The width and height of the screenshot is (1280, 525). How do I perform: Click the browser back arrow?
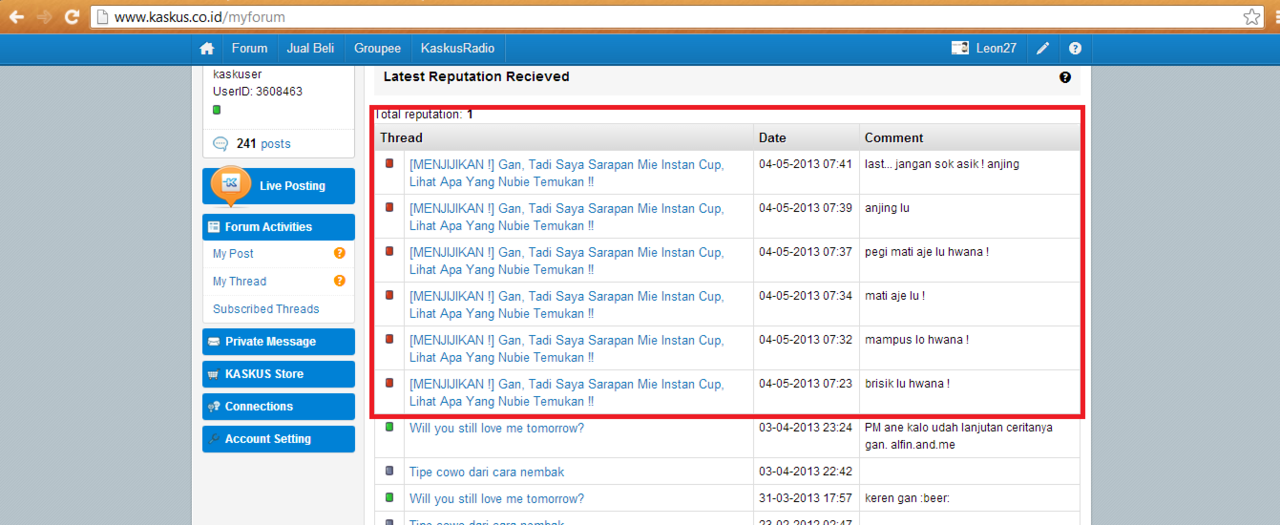(16, 17)
